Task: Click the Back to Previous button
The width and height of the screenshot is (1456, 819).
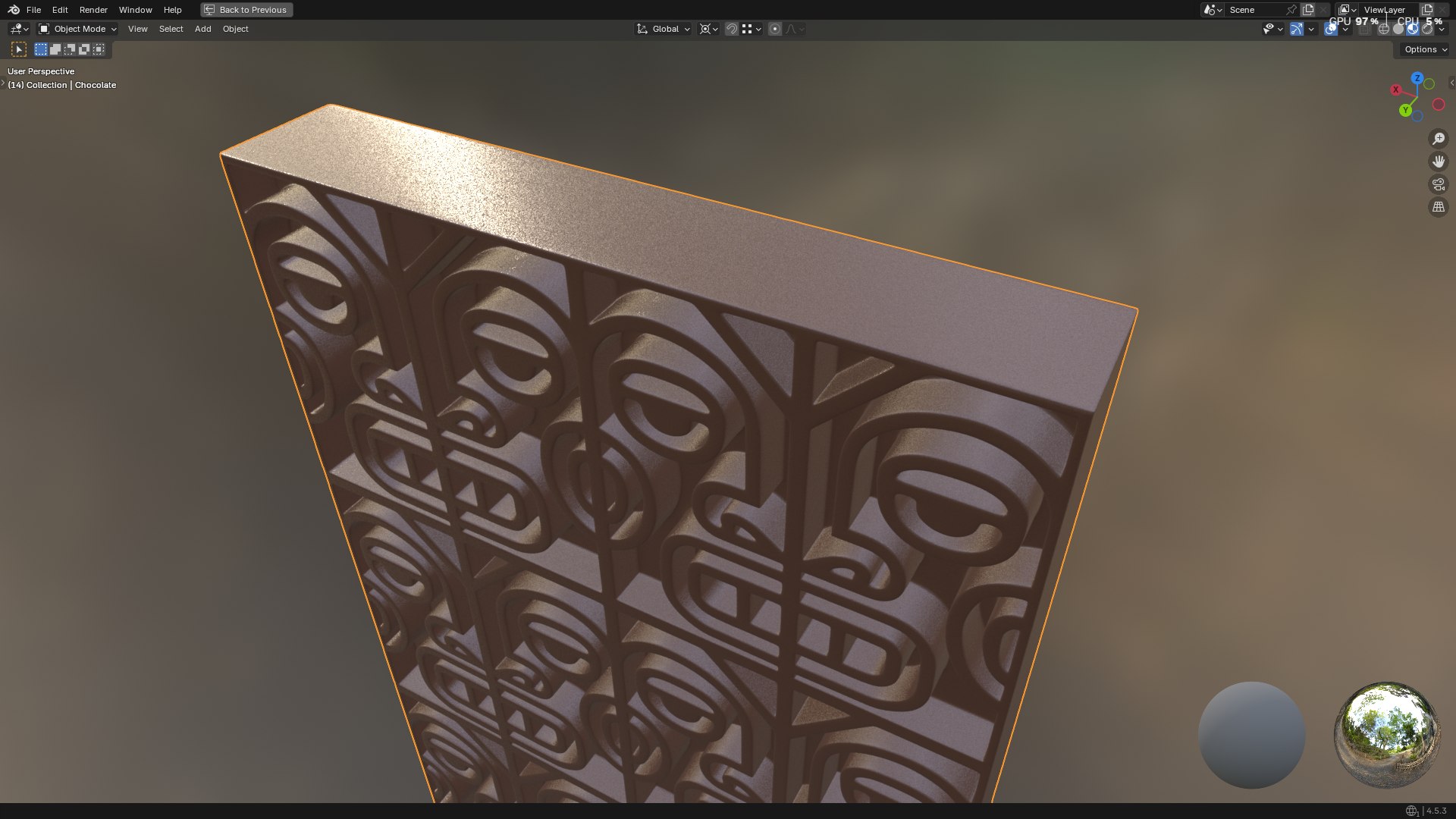Action: [x=246, y=10]
